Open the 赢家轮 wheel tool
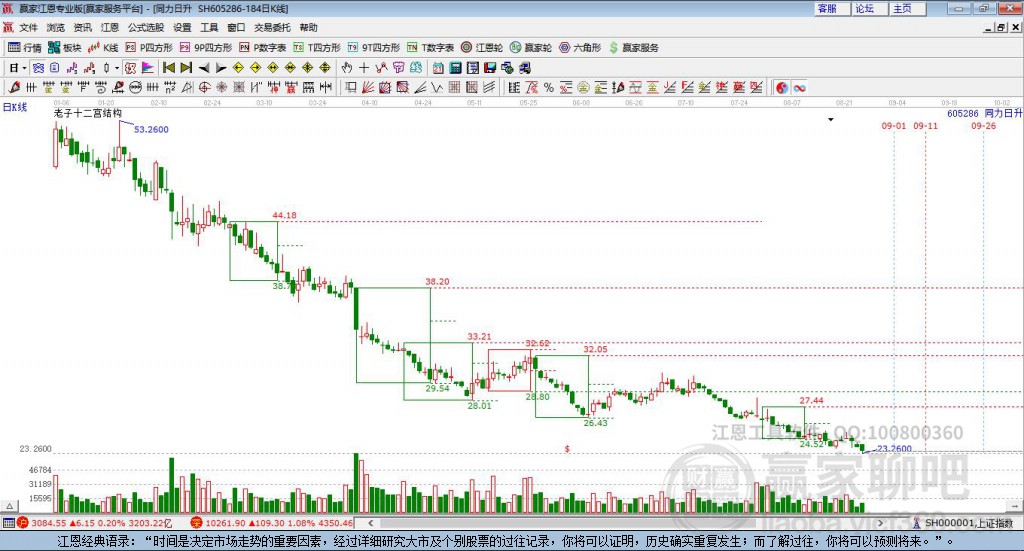Image resolution: width=1024 pixels, height=551 pixels. pyautogui.click(x=531, y=48)
